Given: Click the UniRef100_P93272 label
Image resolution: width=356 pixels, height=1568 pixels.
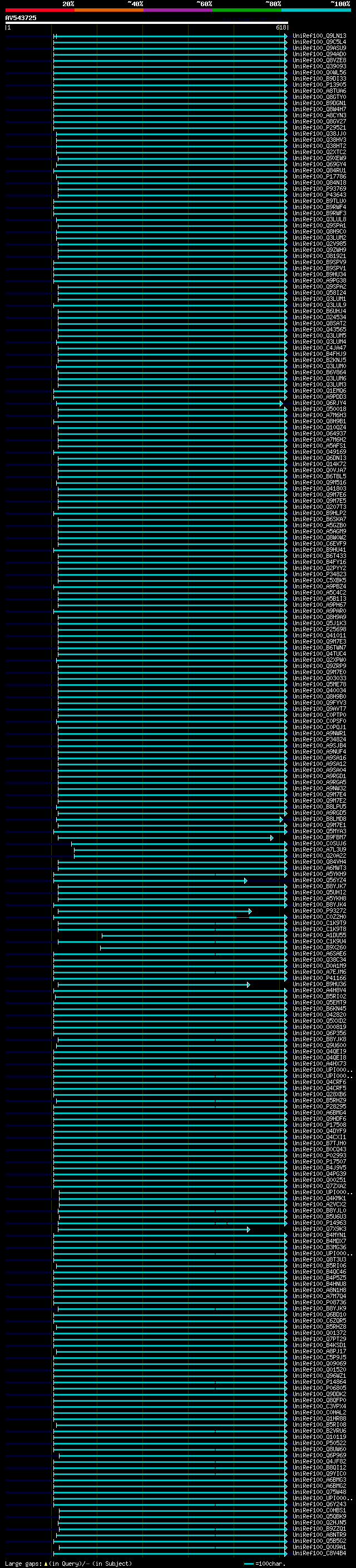Looking at the screenshot, I should (319, 911).
